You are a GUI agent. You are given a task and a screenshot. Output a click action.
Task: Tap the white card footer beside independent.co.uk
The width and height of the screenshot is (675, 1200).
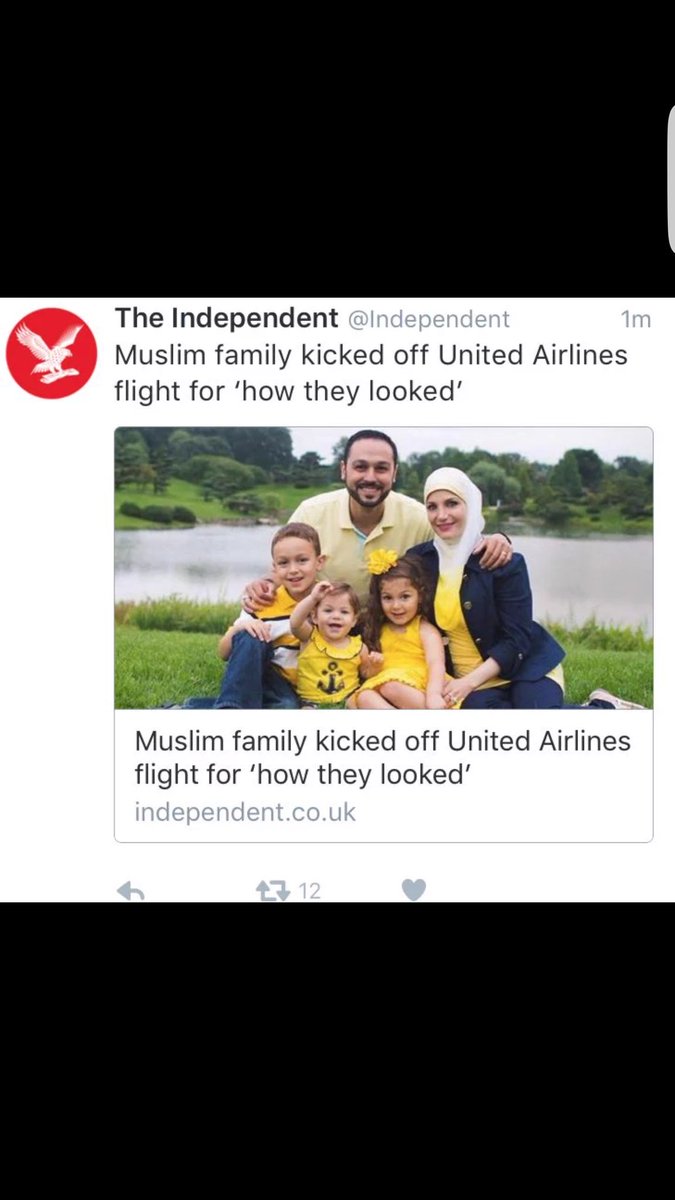(500, 812)
